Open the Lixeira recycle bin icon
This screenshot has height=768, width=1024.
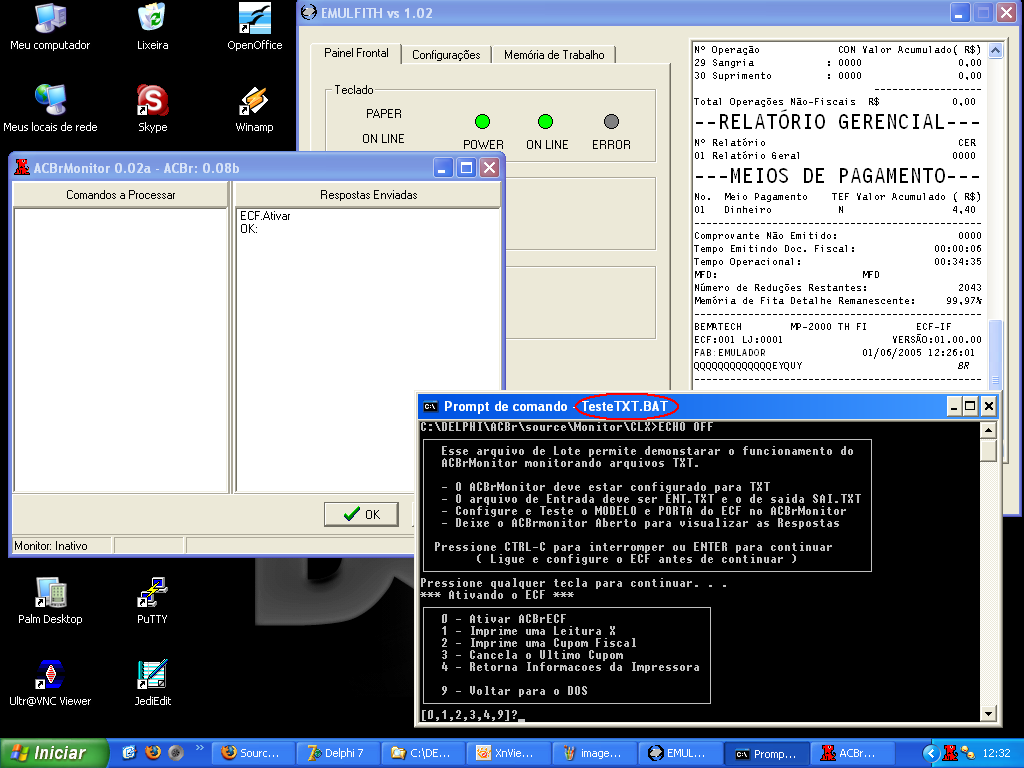coord(152,19)
